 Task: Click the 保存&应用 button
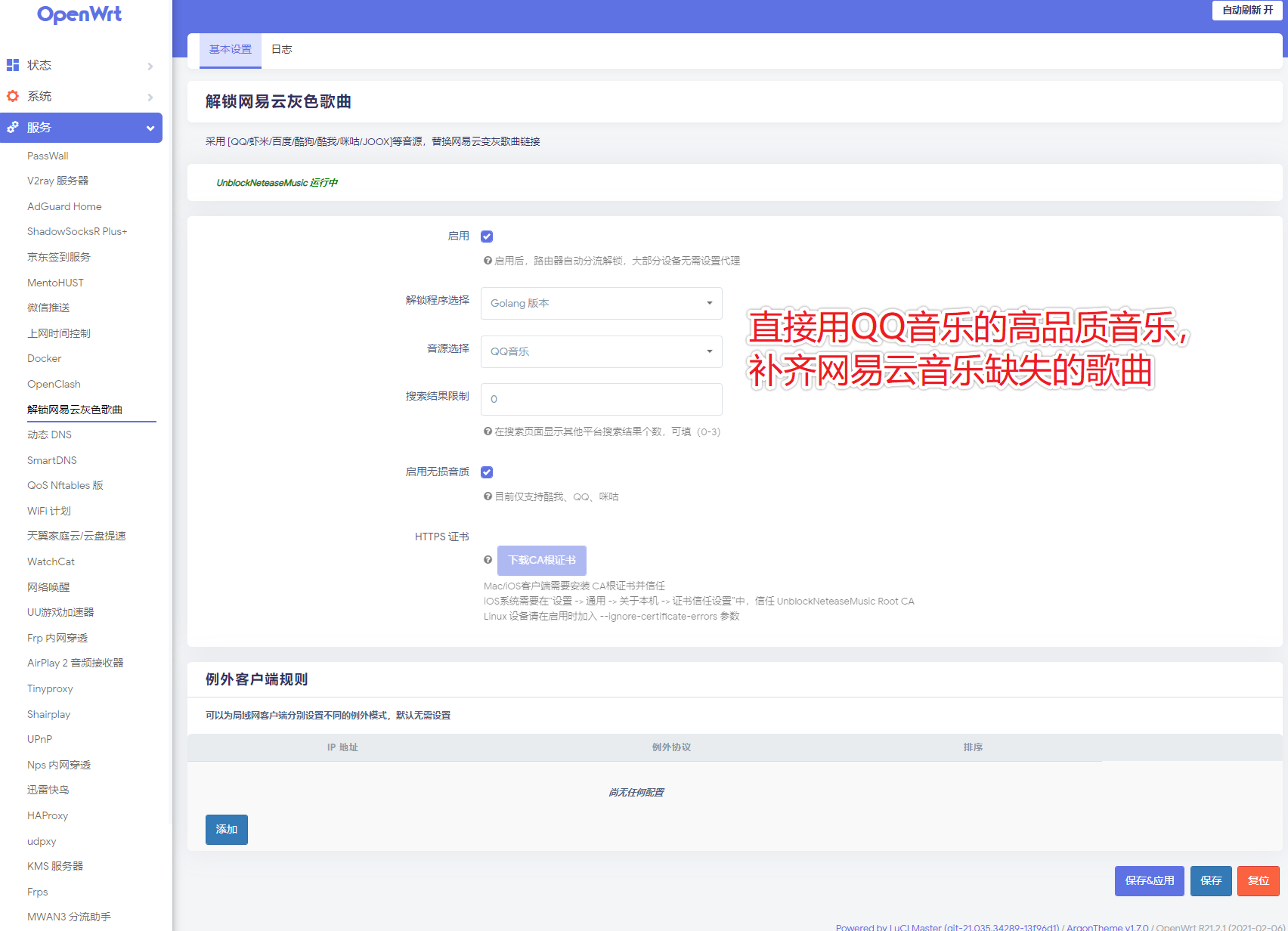click(x=1150, y=881)
